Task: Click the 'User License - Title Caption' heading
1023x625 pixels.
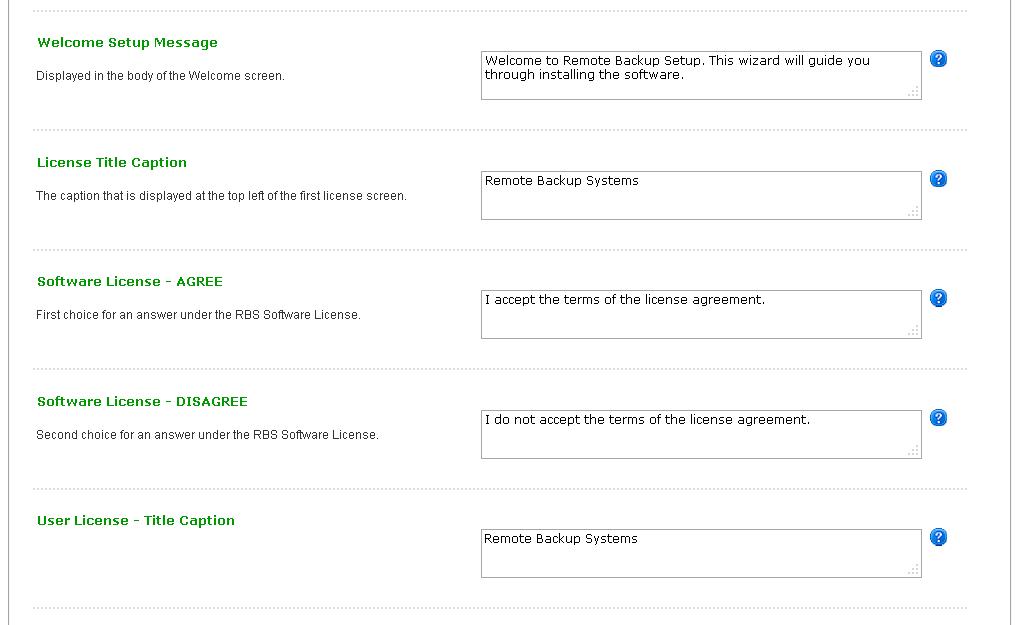Action: (136, 521)
